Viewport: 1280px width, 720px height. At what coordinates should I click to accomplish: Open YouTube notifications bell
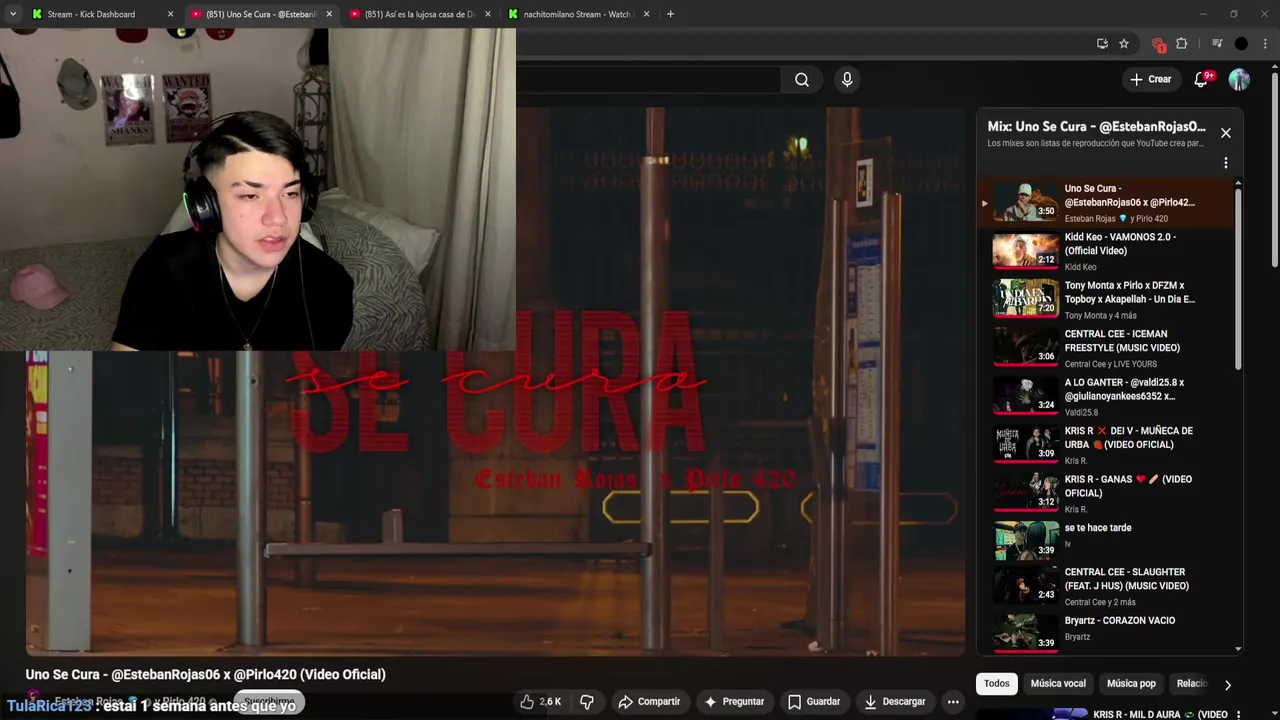point(1201,80)
